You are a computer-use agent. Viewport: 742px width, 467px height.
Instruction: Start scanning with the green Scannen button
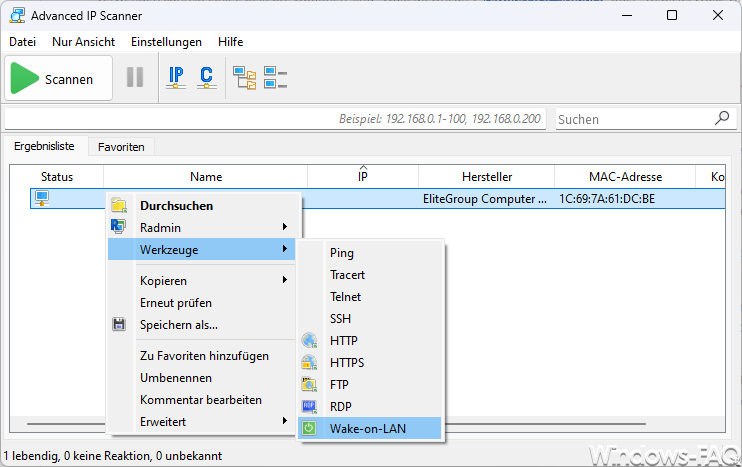58,78
